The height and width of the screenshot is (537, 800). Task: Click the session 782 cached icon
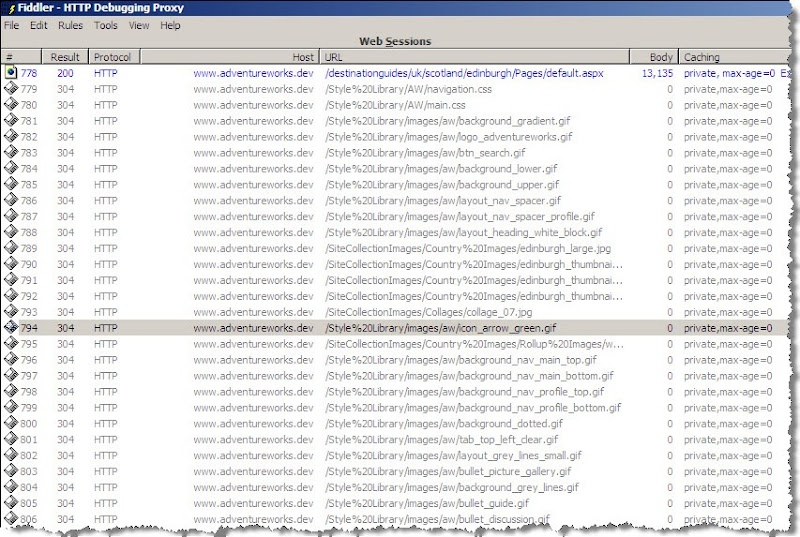point(11,136)
